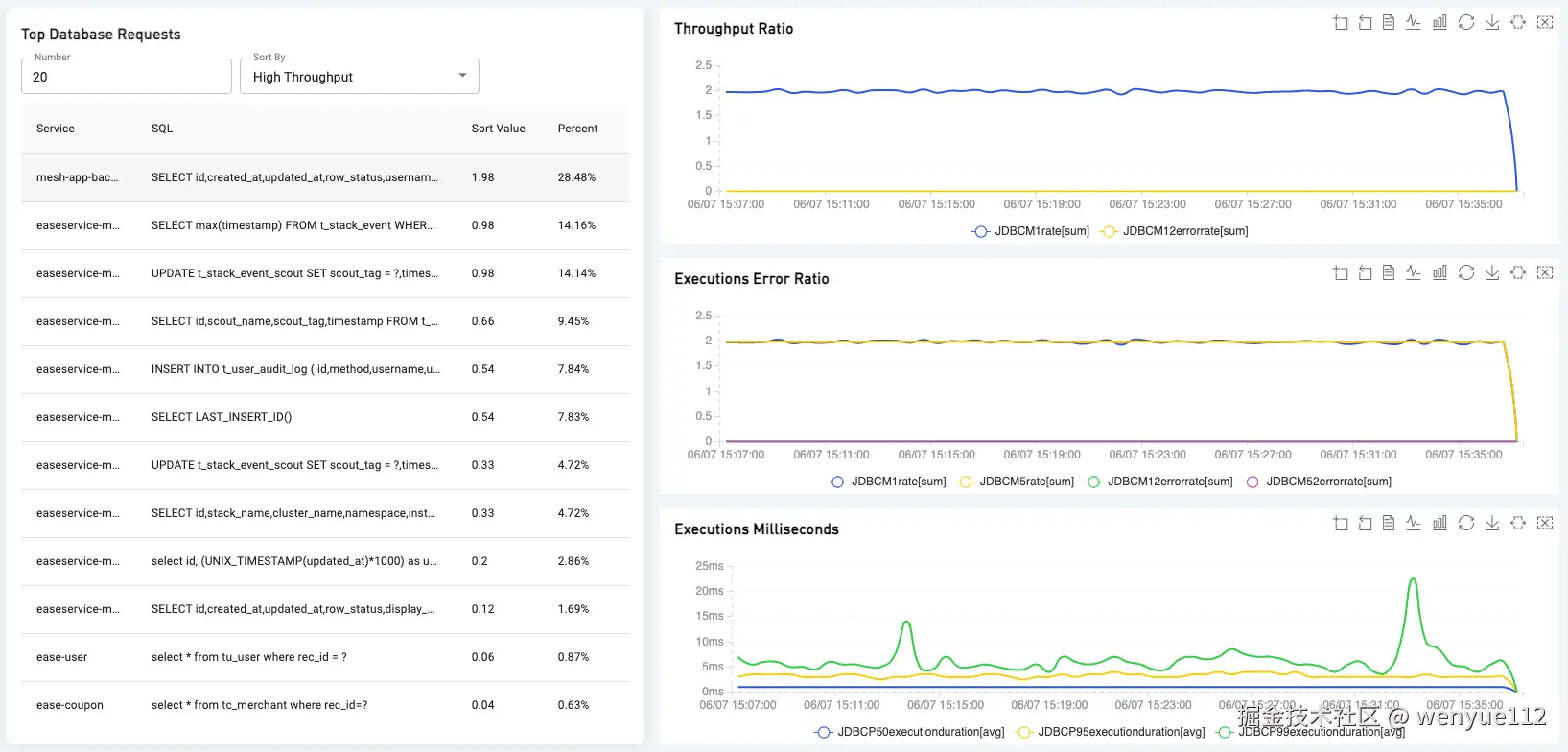Restore the Executions Error Ratio chart
Screen dimensions: 1568x752
pyautogui.click(x=1466, y=273)
